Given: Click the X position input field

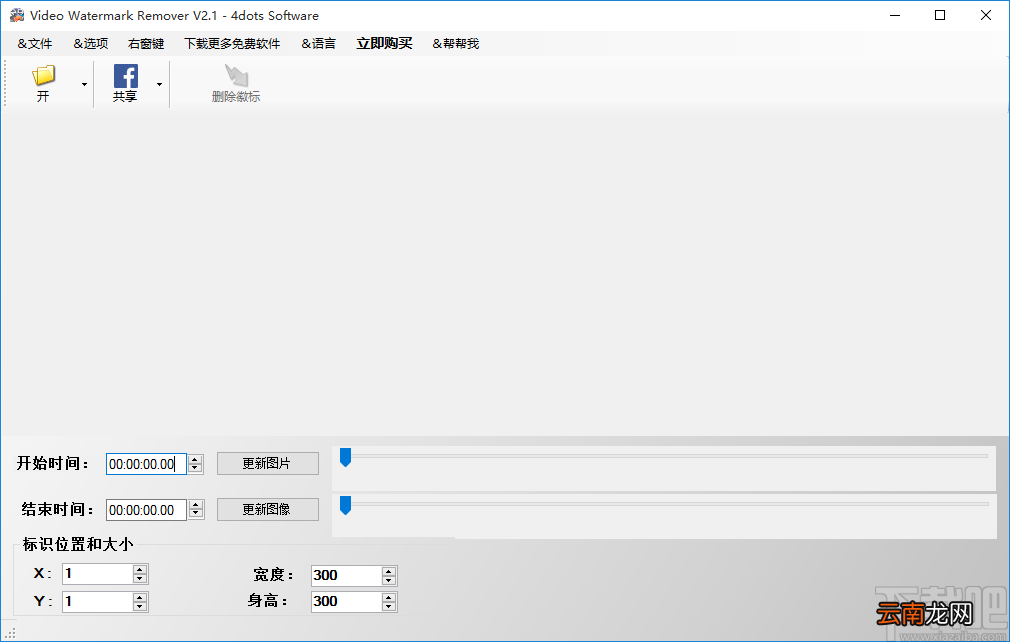Looking at the screenshot, I should [x=97, y=574].
